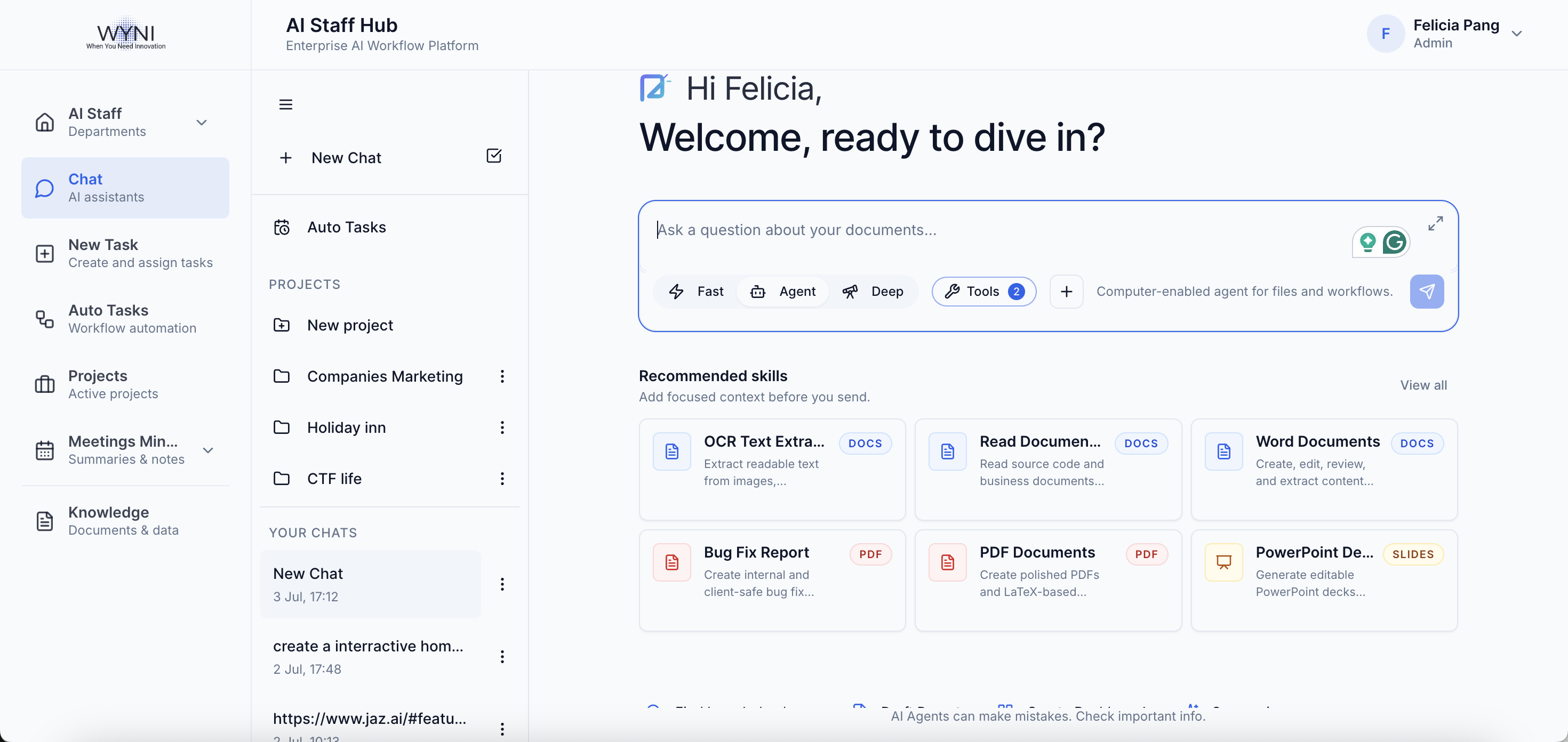The height and width of the screenshot is (742, 1568).
Task: Open the AI Staff home icon
Action: click(x=44, y=122)
